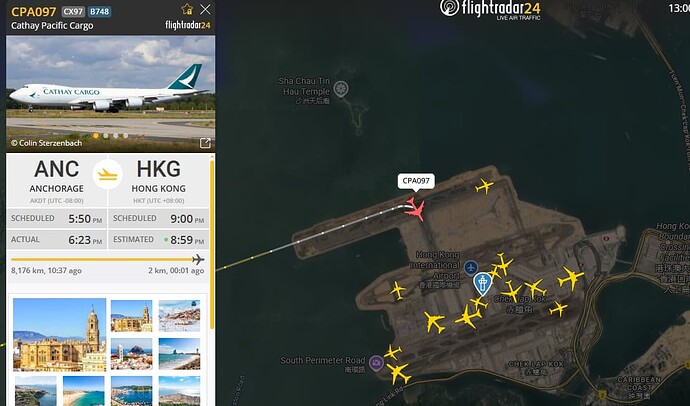Click the landing plane icon between ANC and HKG
Screen dimensions: 690x406
point(108,175)
